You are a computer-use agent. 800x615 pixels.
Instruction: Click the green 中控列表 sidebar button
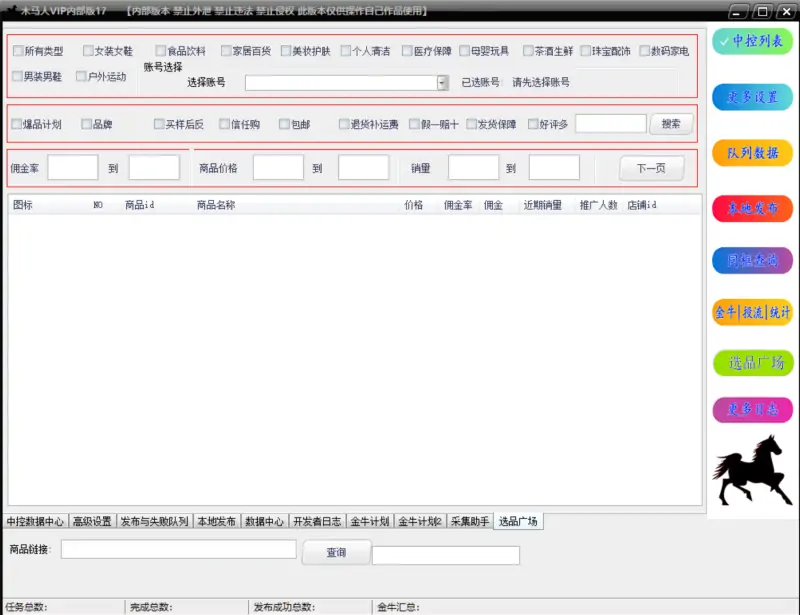click(752, 41)
